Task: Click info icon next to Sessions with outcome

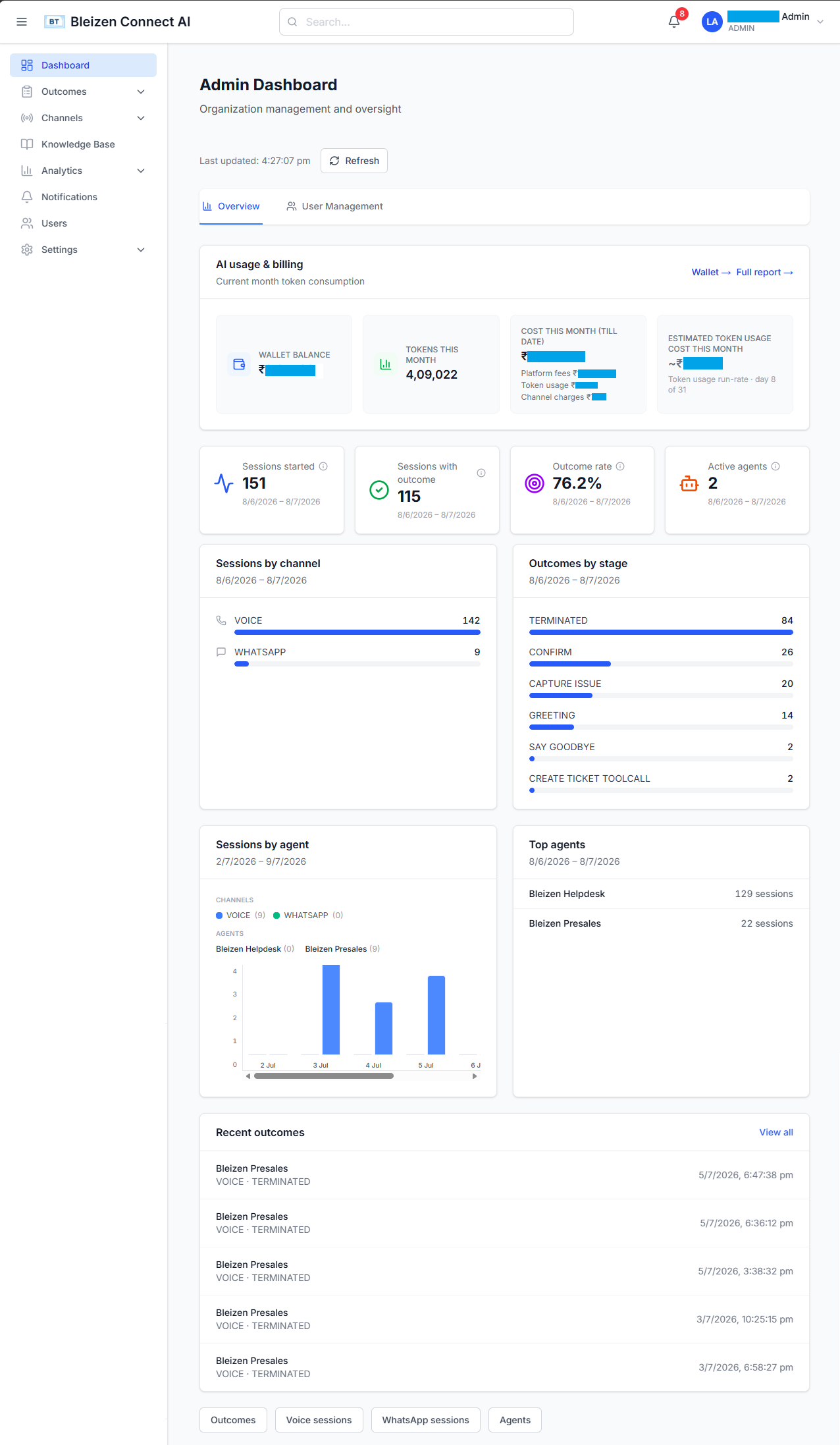Action: coord(481,473)
